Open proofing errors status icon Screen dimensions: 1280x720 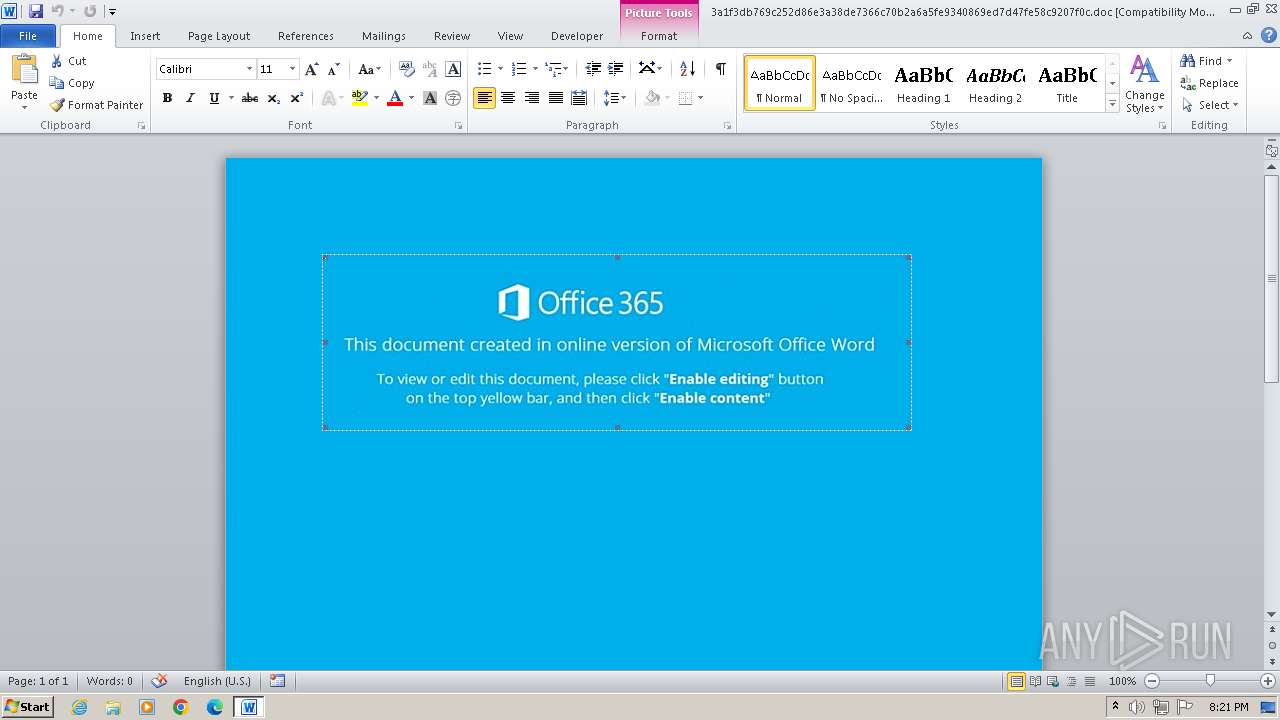(x=159, y=681)
